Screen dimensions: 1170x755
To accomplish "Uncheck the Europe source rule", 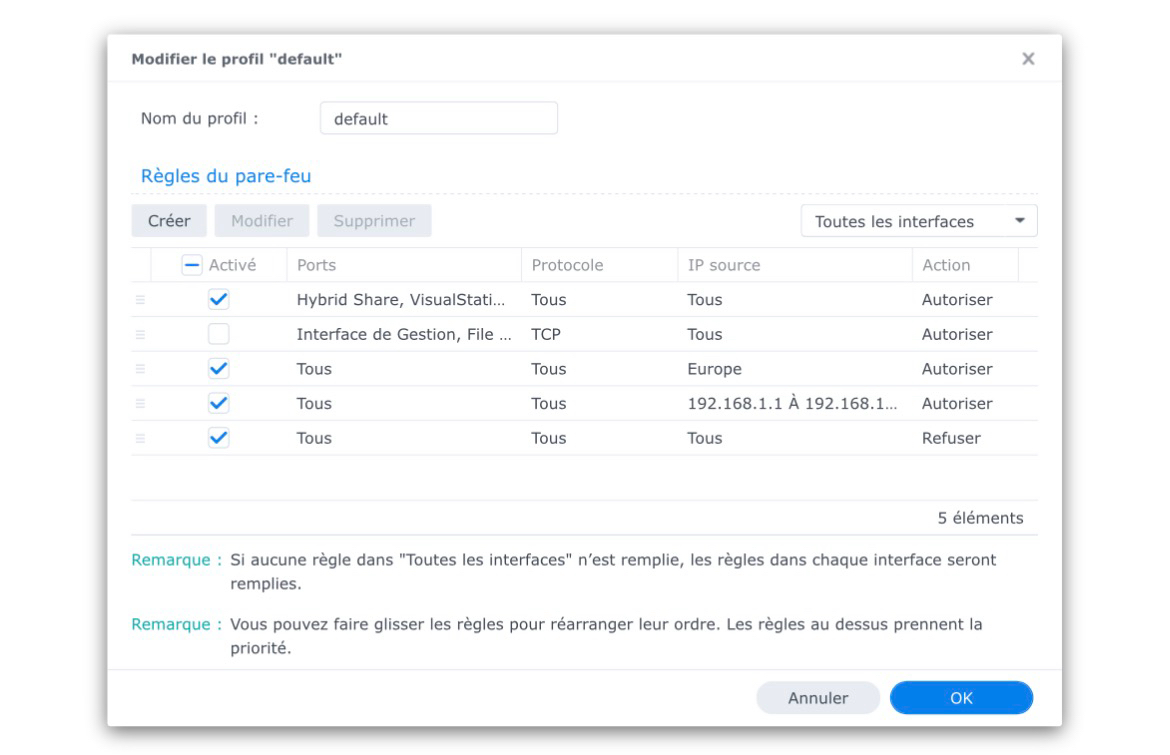I will pyautogui.click(x=218, y=369).
